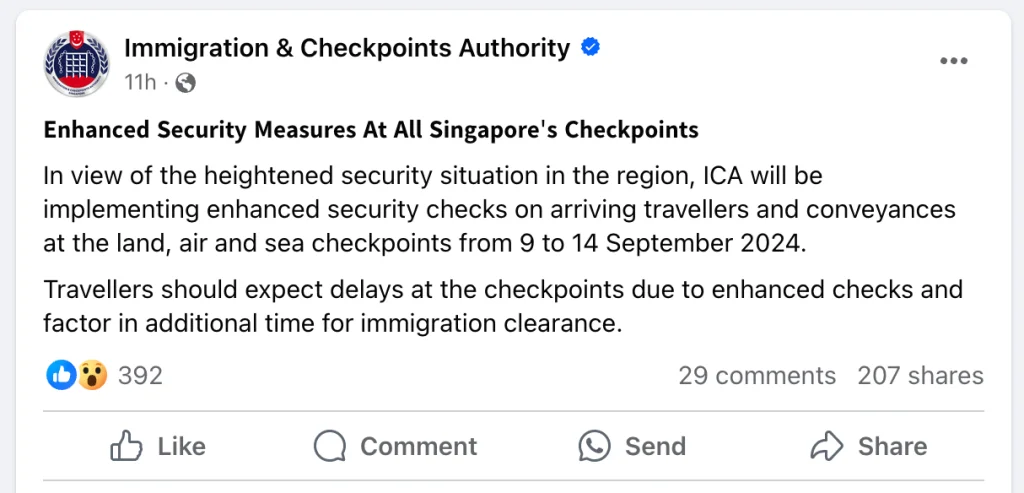Click the wow reaction emoji icon
Viewport: 1024px width, 493px height.
click(93, 375)
